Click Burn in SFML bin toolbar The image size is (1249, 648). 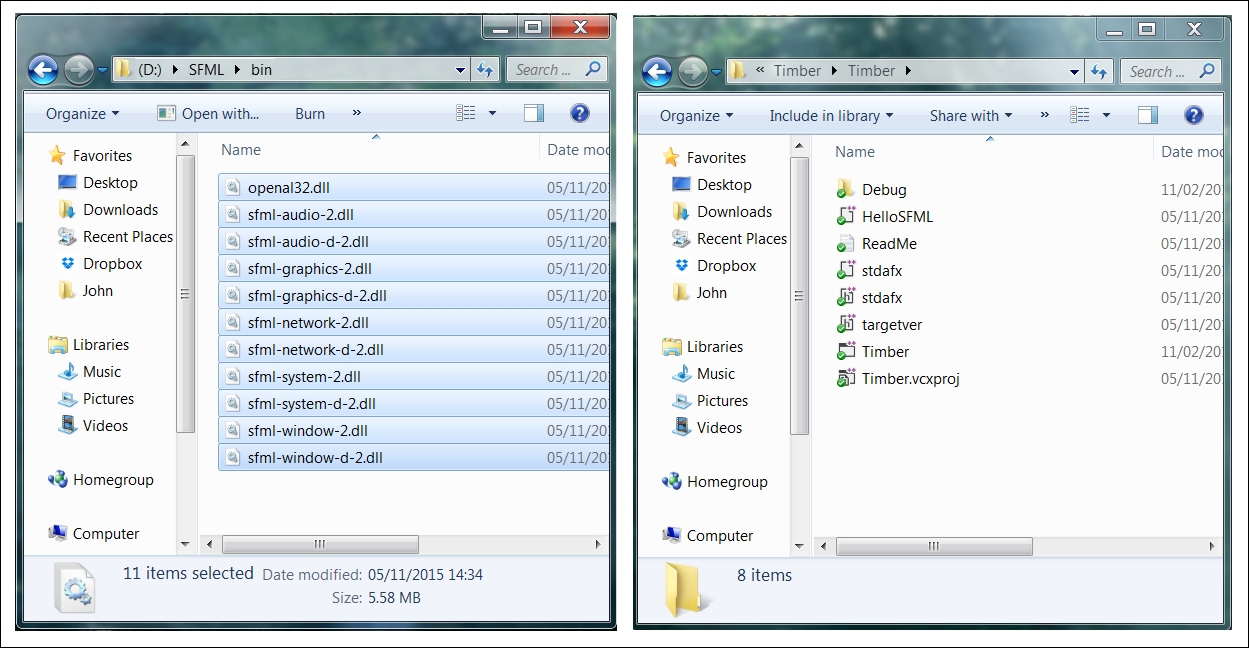[310, 114]
